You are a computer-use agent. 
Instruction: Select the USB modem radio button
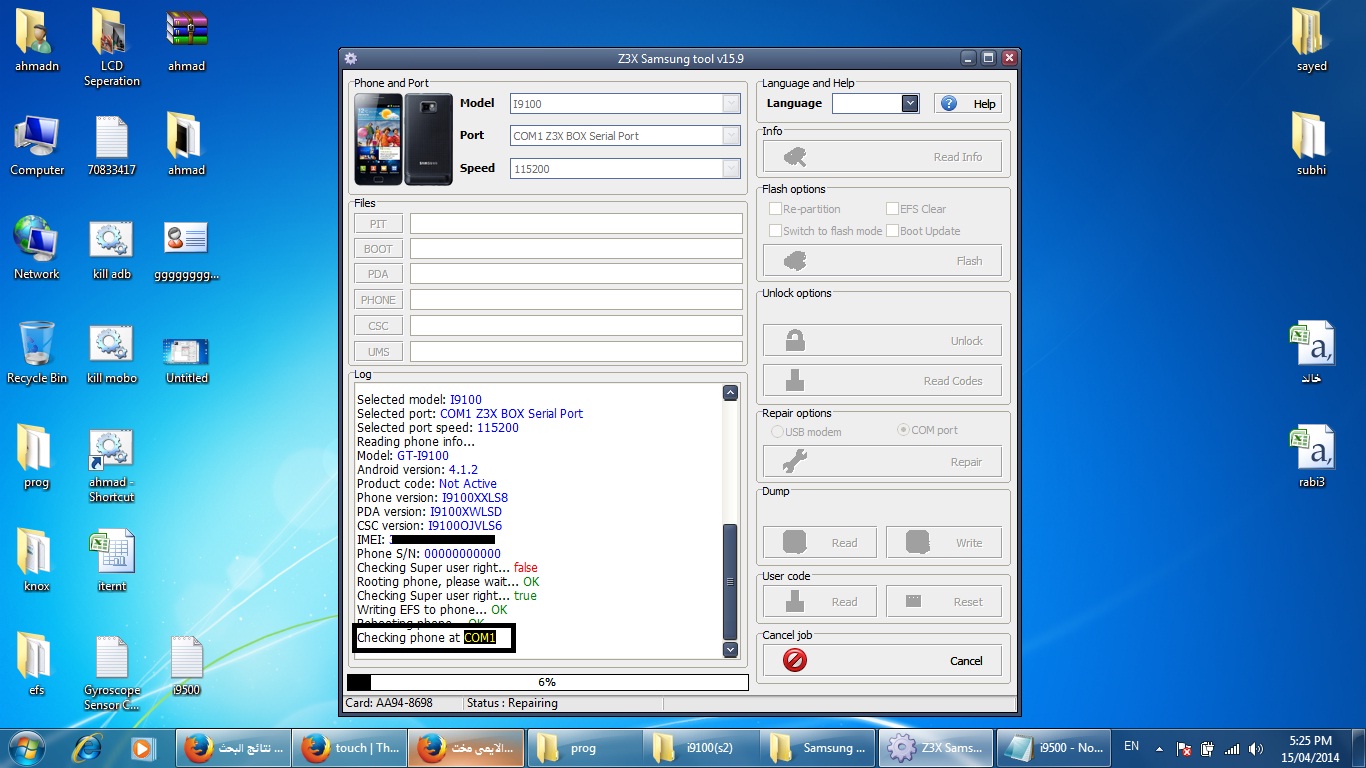tap(777, 432)
